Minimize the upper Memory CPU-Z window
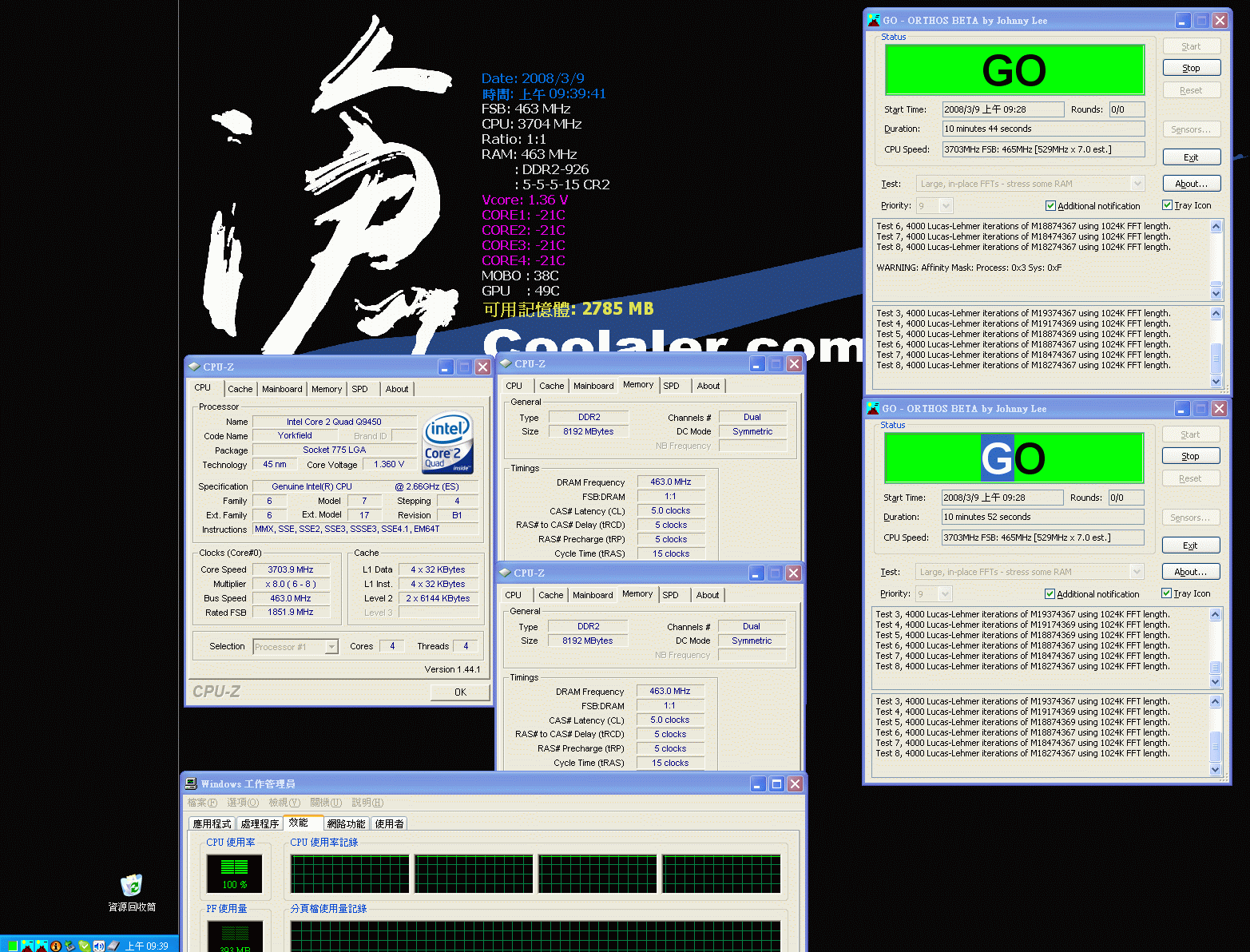Screen dimensions: 1250x952 point(758,364)
